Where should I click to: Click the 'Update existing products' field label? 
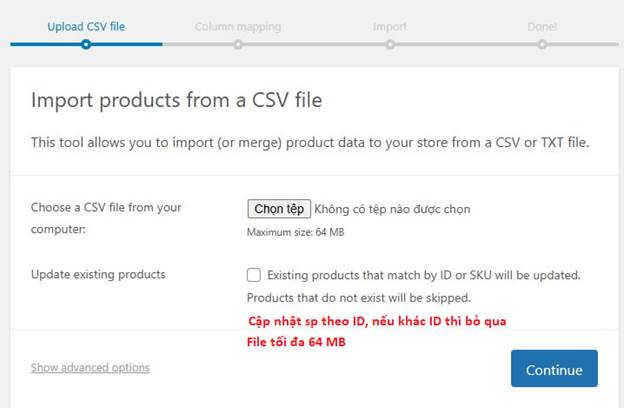coord(98,274)
